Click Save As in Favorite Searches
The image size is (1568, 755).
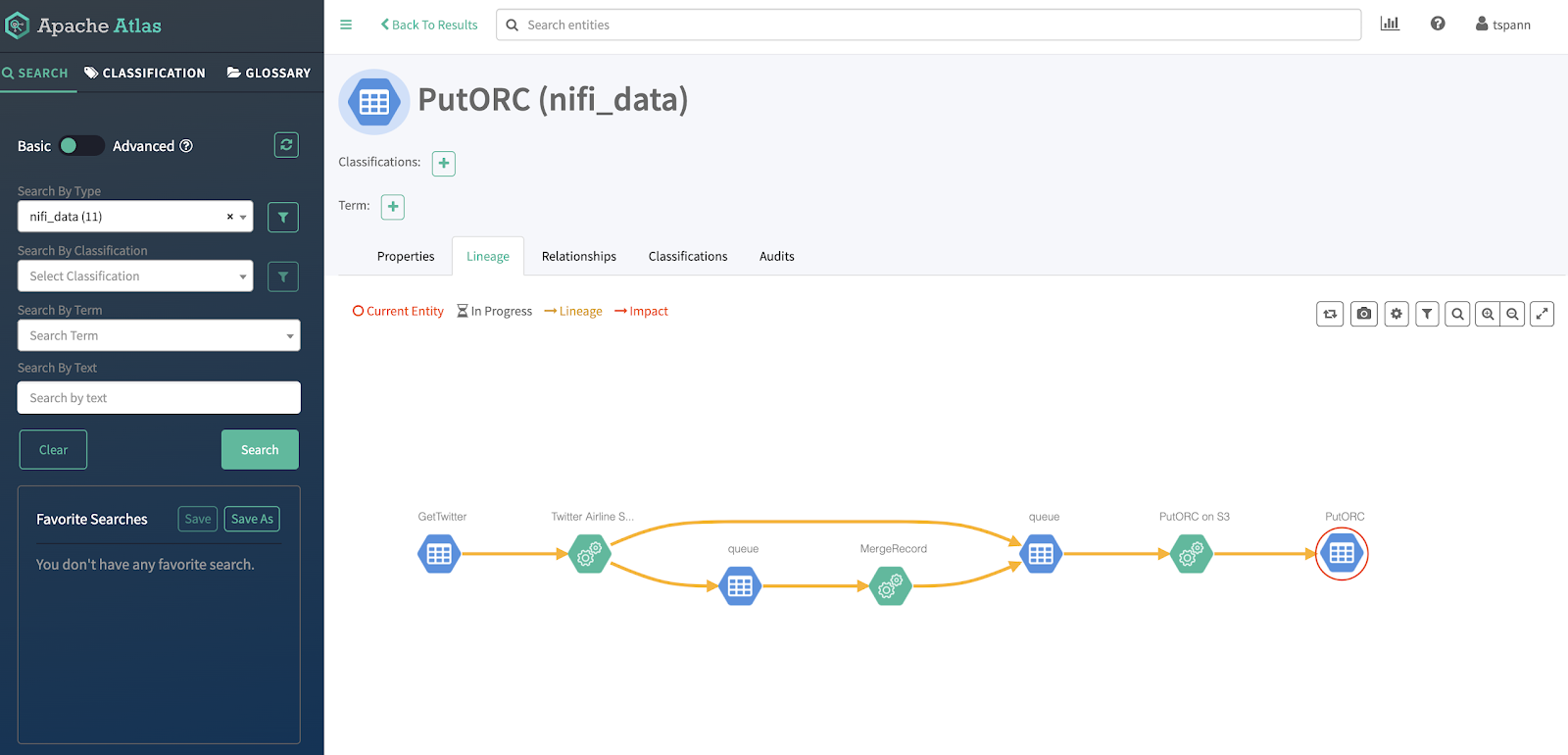[252, 519]
